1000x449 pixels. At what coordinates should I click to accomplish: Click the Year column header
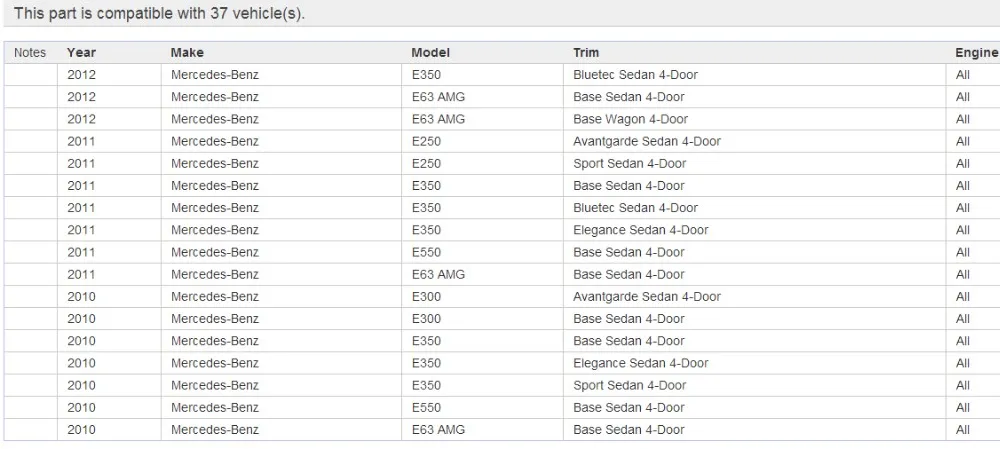81,53
